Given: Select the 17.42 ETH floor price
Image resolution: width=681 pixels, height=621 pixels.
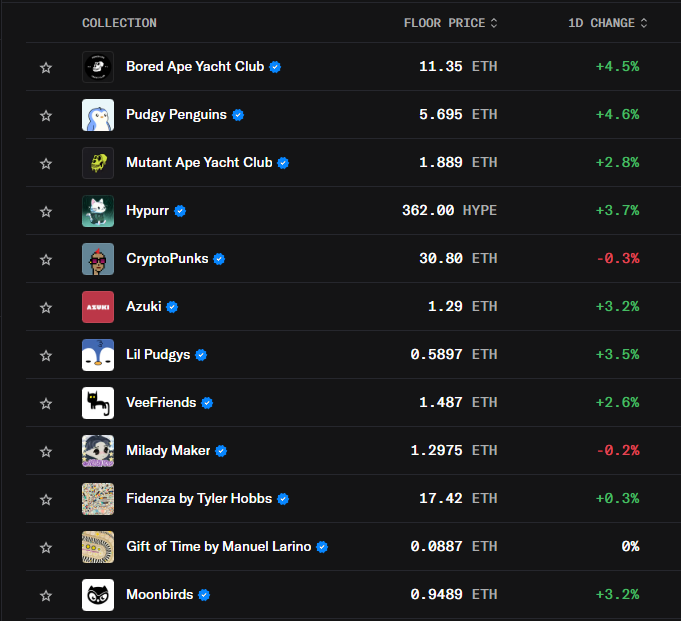Looking at the screenshot, I should (458, 499).
